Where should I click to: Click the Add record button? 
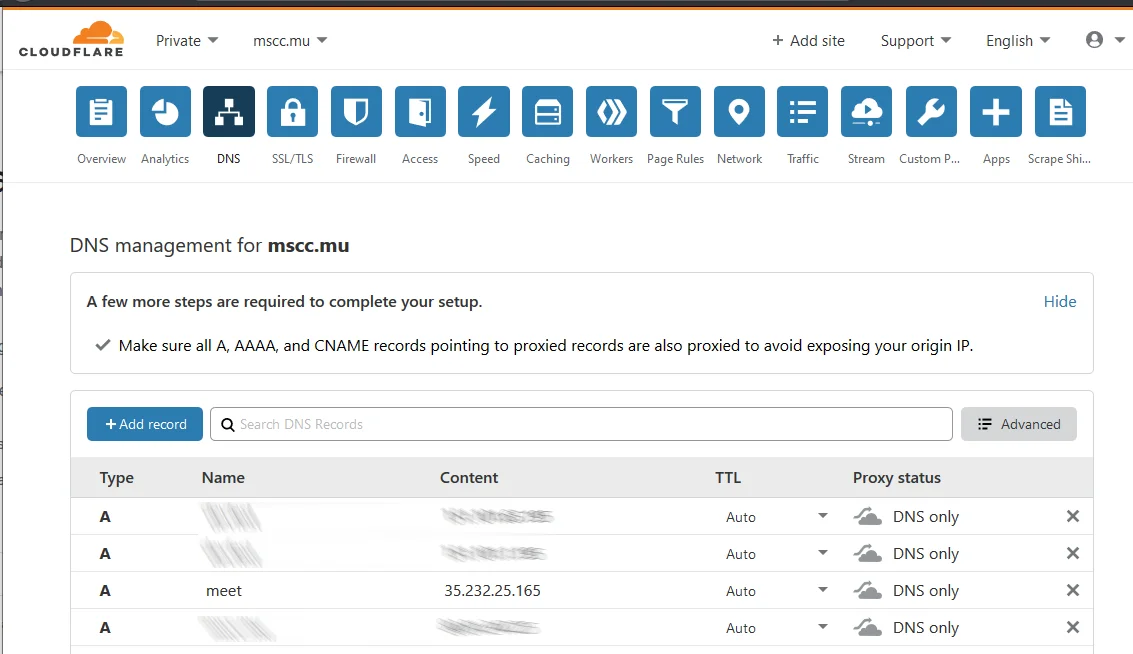[145, 424]
